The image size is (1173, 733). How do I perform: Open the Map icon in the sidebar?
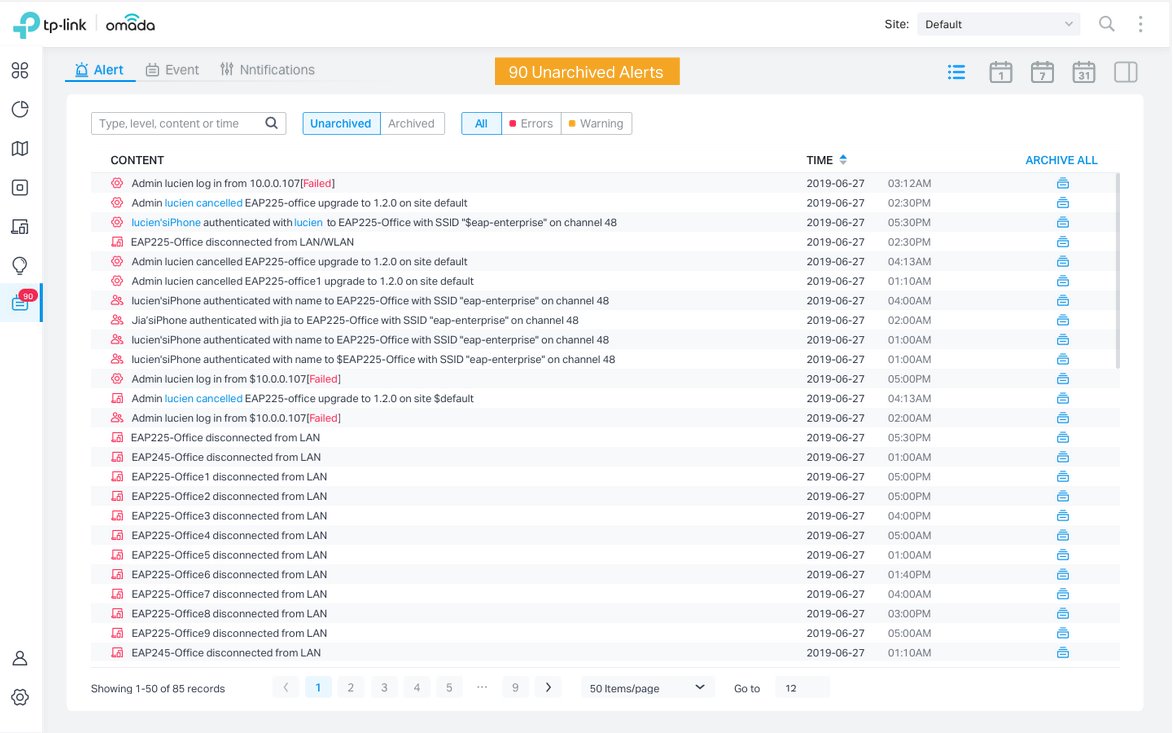click(x=20, y=149)
